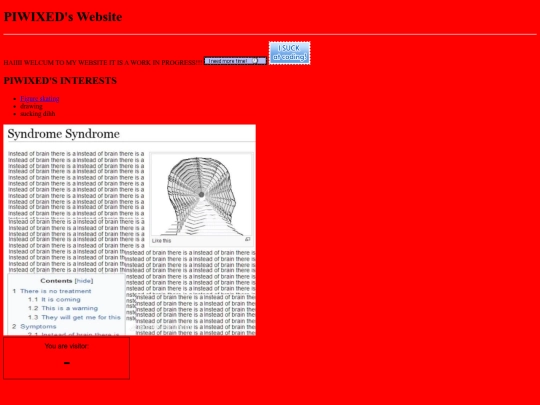Click the 'Contents' label in table of contents
The image size is (540, 405).
coord(56,281)
